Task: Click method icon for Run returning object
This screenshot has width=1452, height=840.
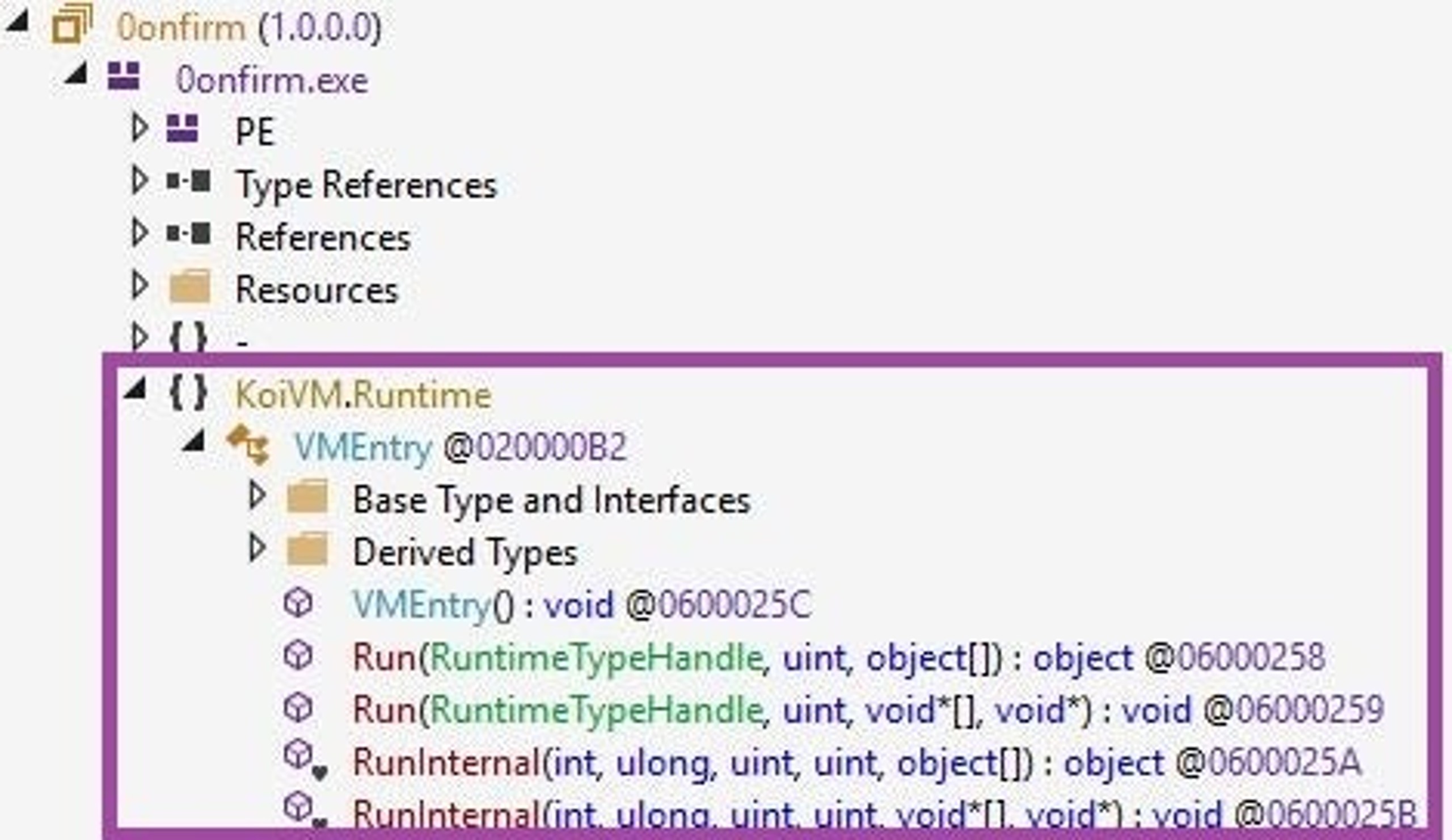Action: [298, 656]
